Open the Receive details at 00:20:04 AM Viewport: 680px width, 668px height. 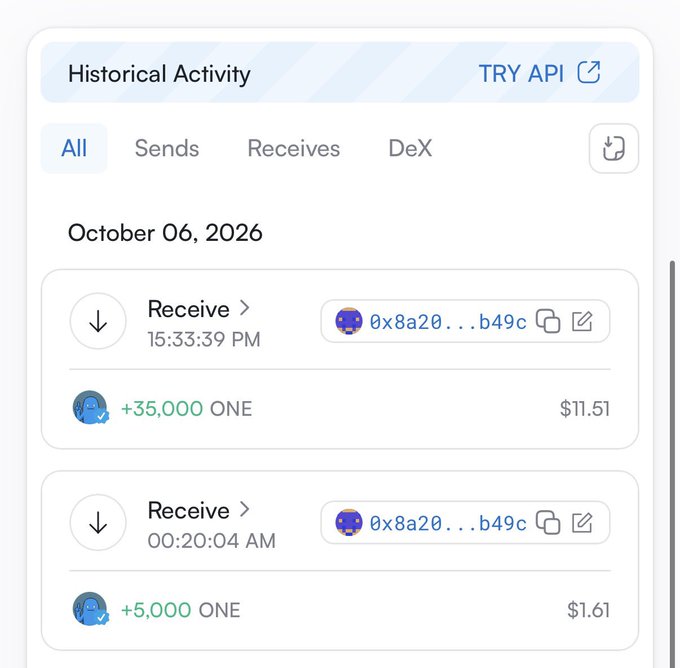(199, 510)
